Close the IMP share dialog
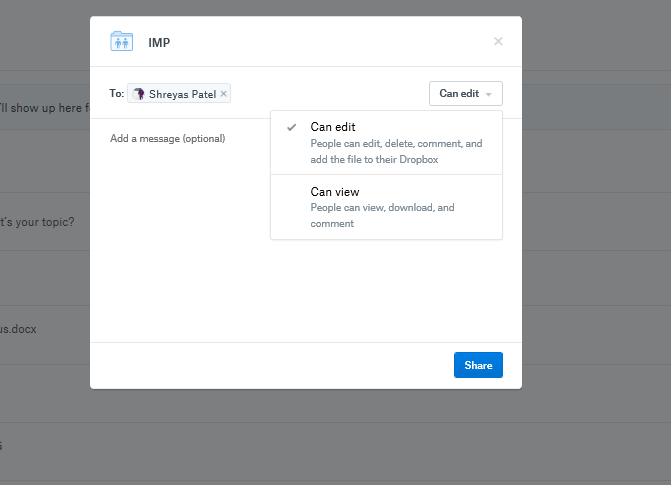671x485 pixels. (x=498, y=42)
